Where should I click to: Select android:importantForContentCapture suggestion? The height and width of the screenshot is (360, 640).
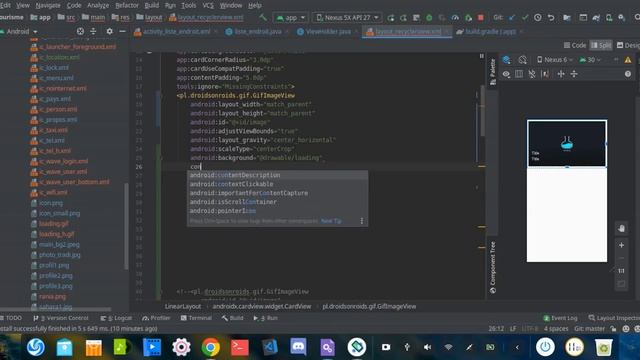coord(278,193)
